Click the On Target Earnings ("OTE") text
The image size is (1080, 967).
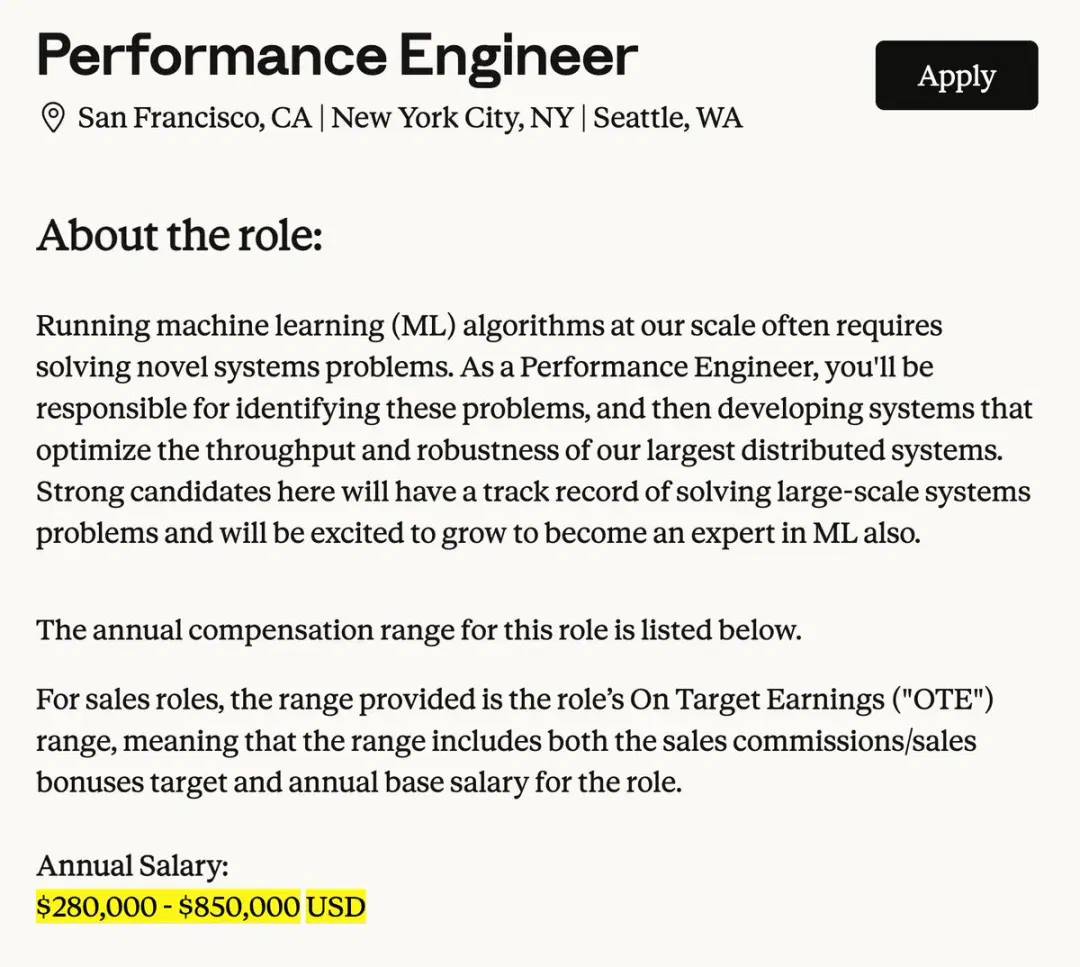(811, 700)
